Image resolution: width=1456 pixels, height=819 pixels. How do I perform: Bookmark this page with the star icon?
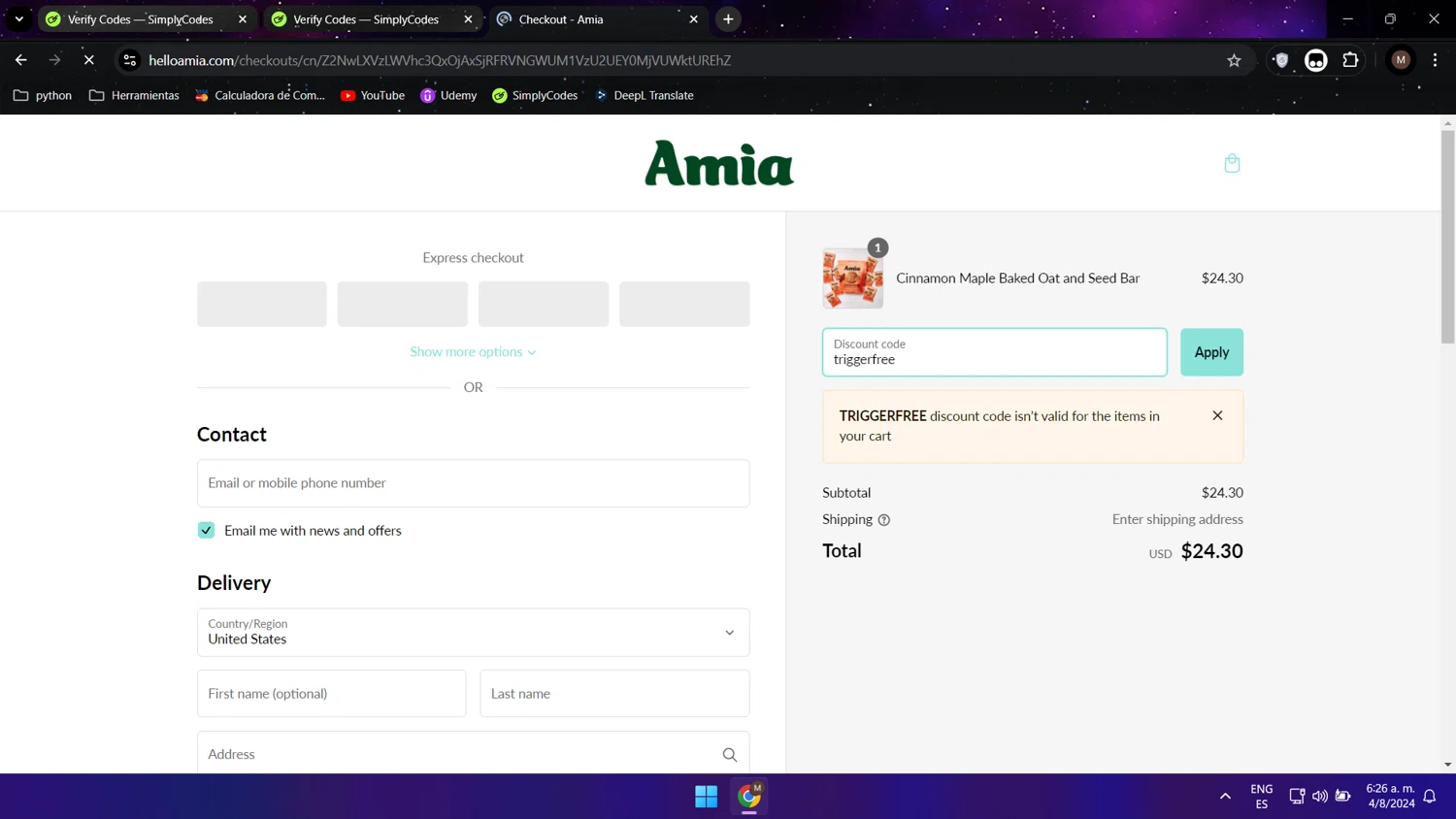click(x=1234, y=60)
